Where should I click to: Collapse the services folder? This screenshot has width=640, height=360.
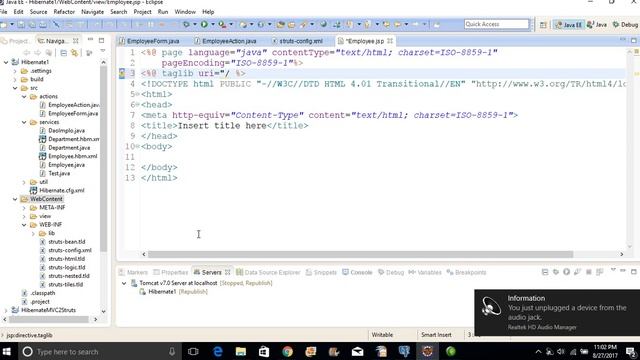click(24, 122)
